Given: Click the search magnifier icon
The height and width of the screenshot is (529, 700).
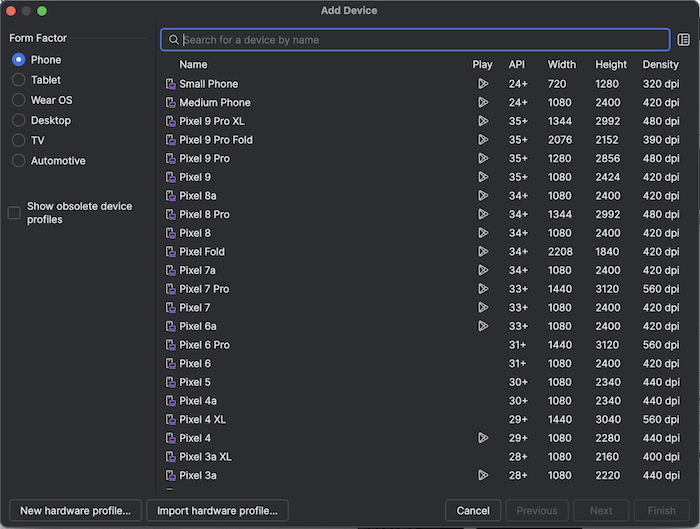Looking at the screenshot, I should pyautogui.click(x=173, y=40).
